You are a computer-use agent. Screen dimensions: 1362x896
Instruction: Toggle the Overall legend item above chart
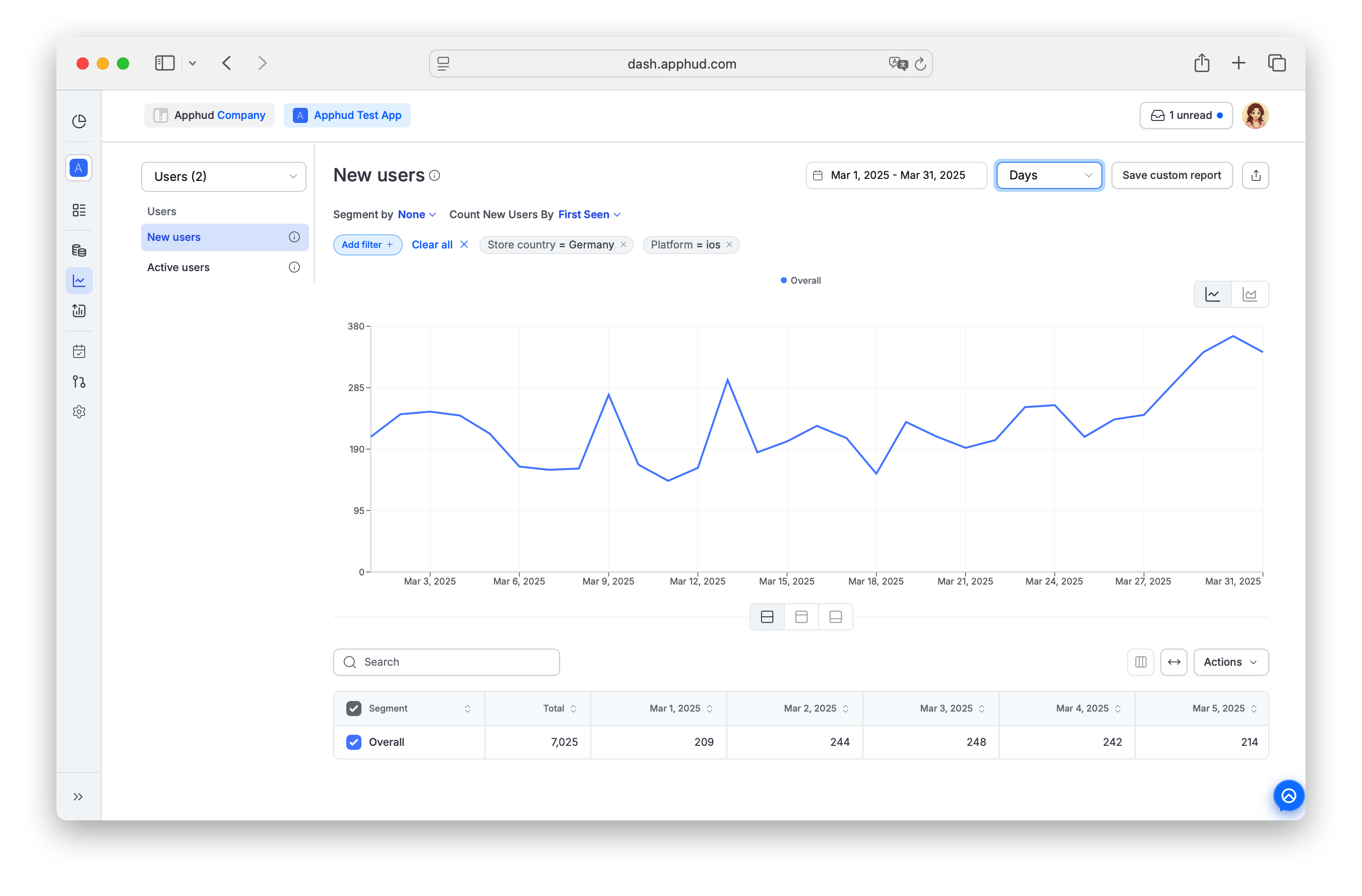pyautogui.click(x=800, y=280)
